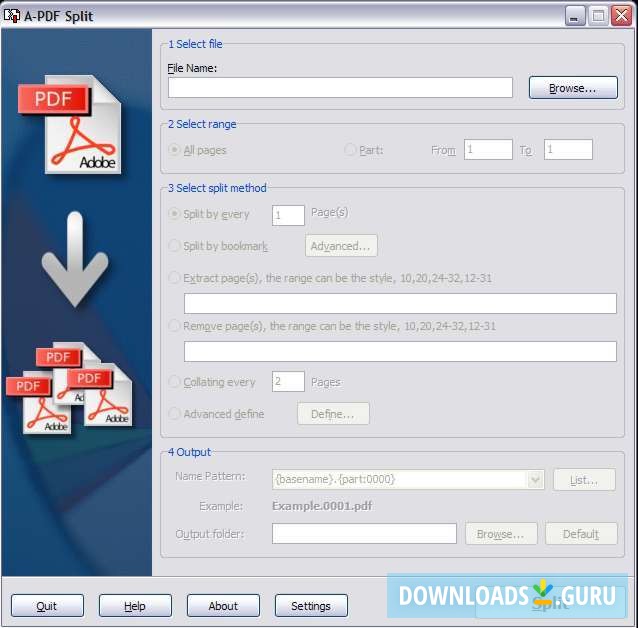Select the Extract page(s) radio option

174,278
